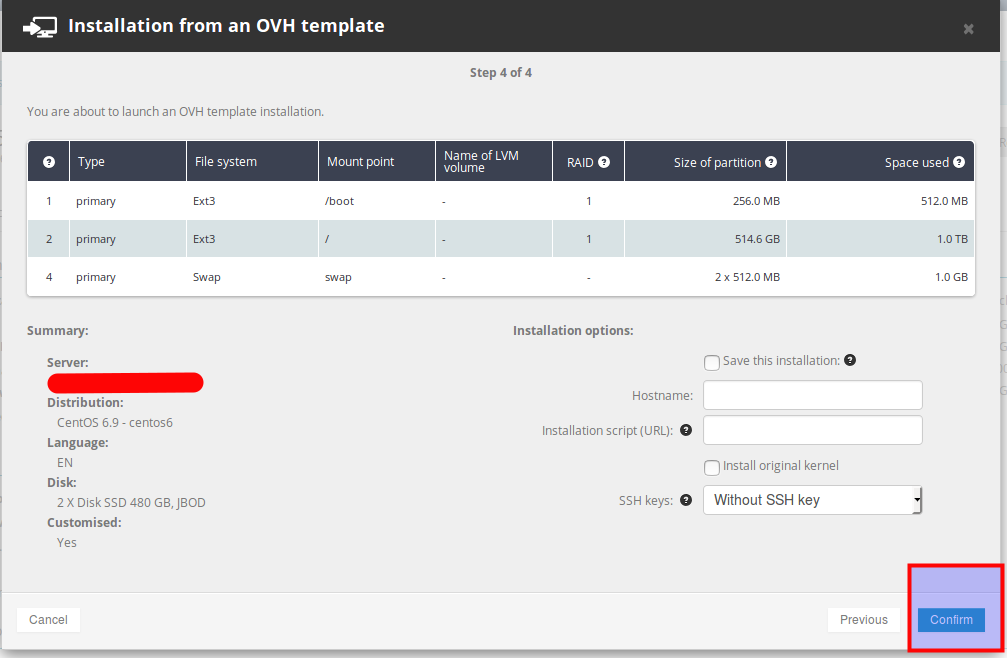The width and height of the screenshot is (1007, 658).
Task: Click the help icon in first table column header
Action: [x=48, y=162]
